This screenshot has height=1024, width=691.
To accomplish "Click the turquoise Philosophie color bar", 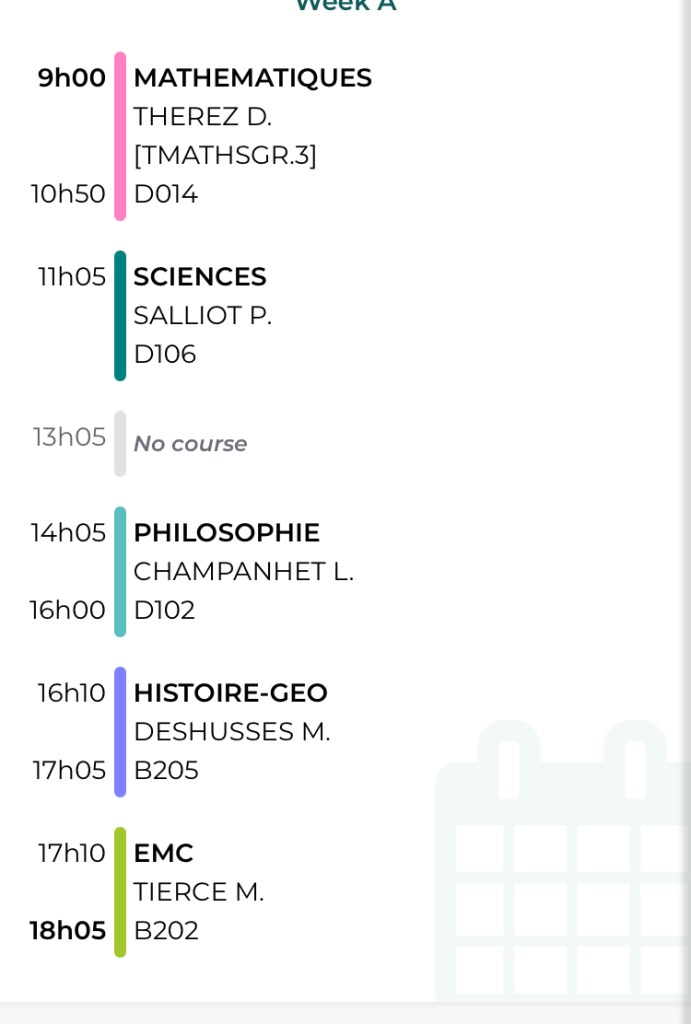I will click(120, 572).
